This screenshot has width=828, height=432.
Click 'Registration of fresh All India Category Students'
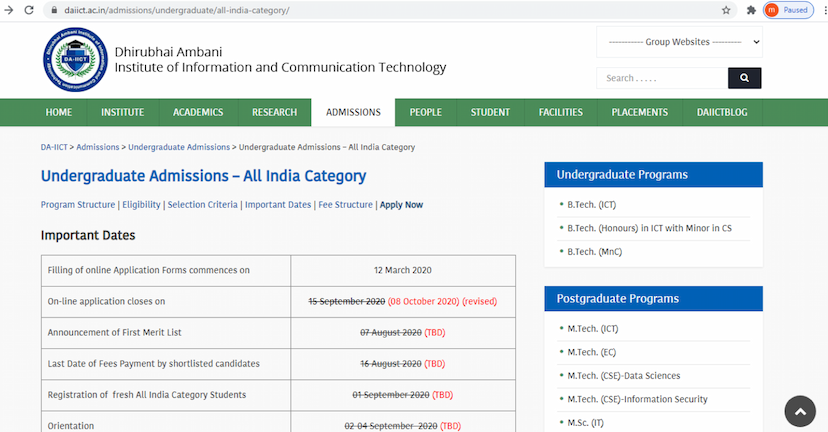coord(147,395)
